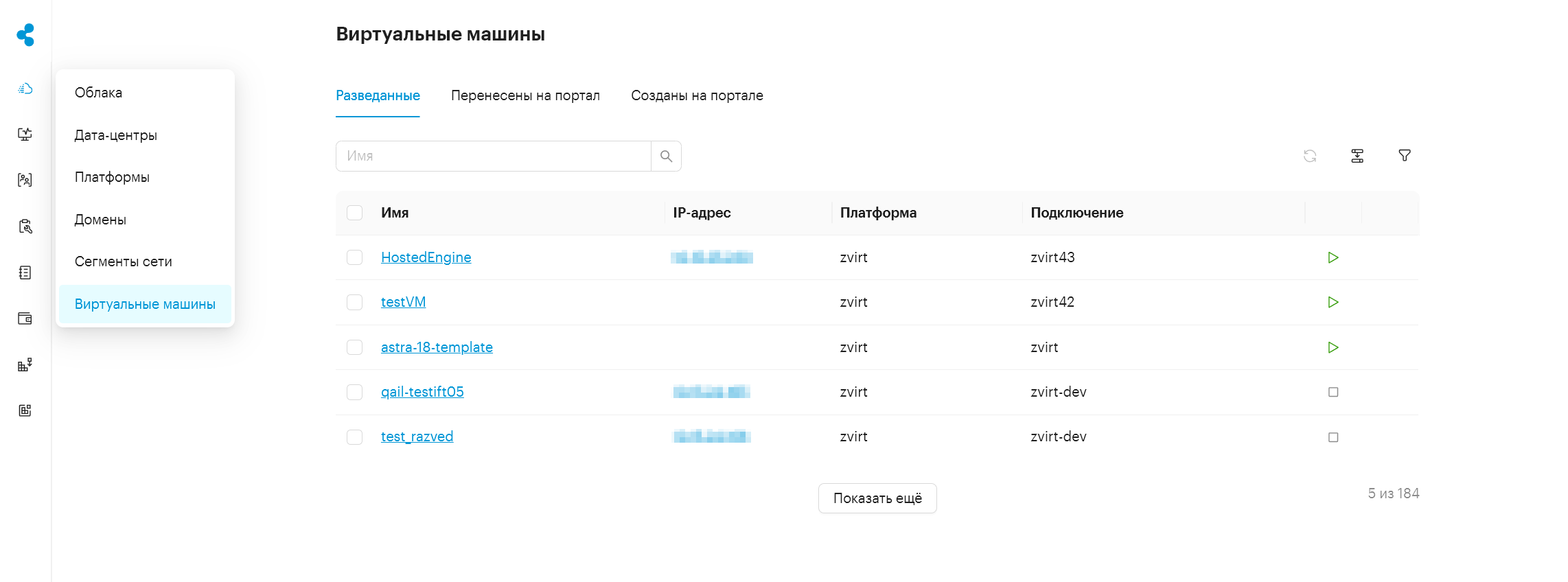The image size is (1568, 582).
Task: Click the play icon for astra-18-template
Action: [1333, 347]
